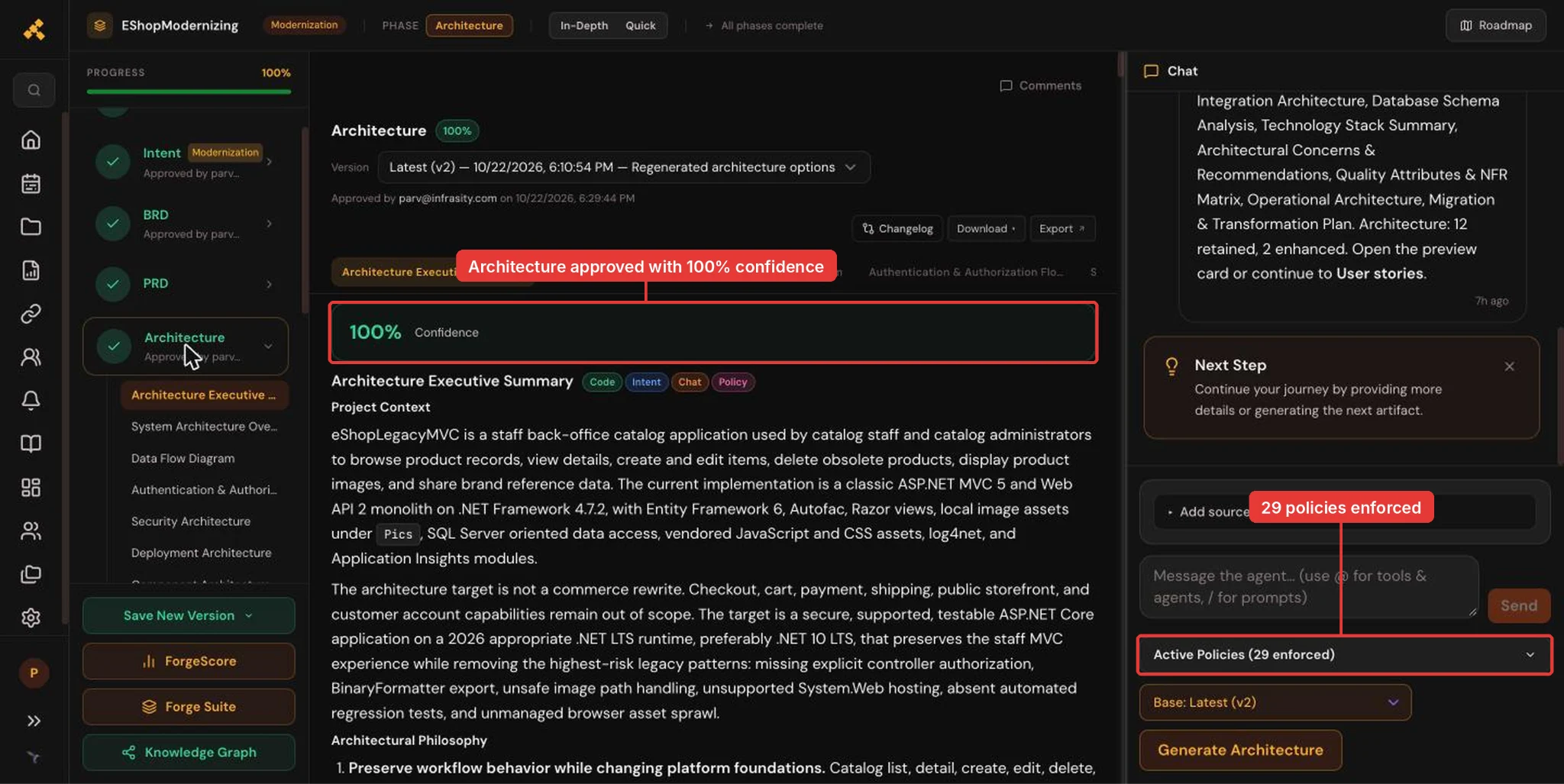The width and height of the screenshot is (1564, 784).
Task: Open the calendar icon in sidebar
Action: click(31, 183)
